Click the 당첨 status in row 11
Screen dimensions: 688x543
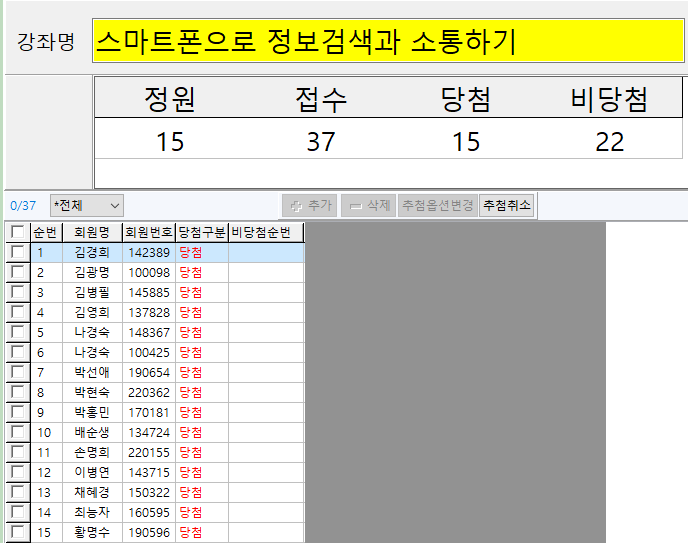tap(191, 453)
